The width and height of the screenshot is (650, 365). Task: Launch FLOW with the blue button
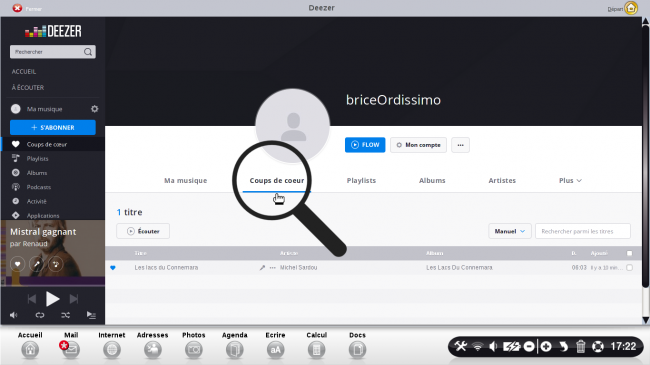(x=365, y=145)
